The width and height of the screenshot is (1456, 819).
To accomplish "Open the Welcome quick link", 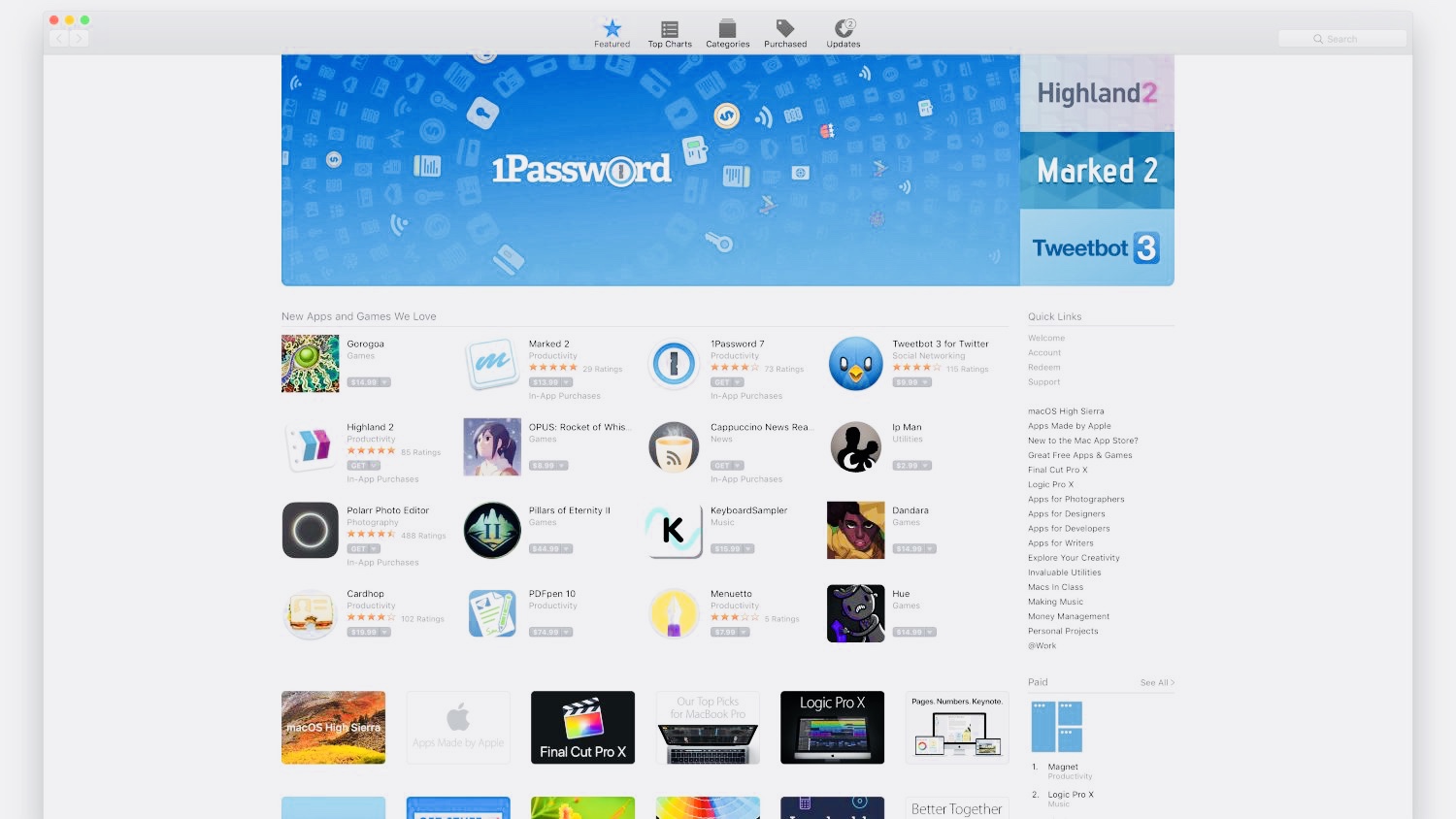I will tap(1046, 339).
